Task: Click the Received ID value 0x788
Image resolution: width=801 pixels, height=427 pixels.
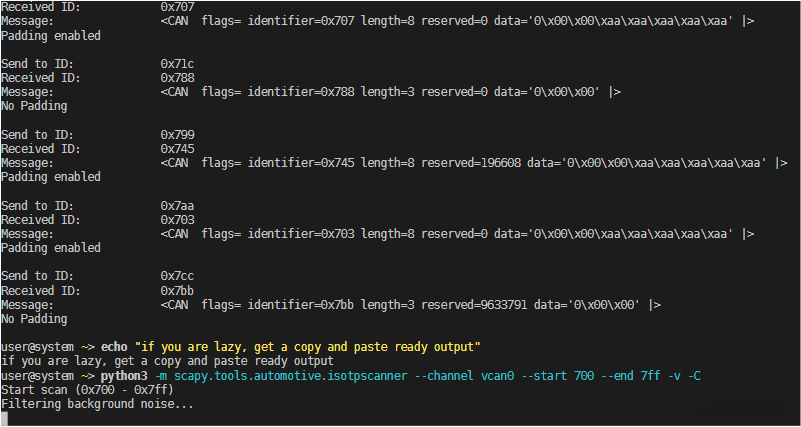Action: click(x=176, y=78)
